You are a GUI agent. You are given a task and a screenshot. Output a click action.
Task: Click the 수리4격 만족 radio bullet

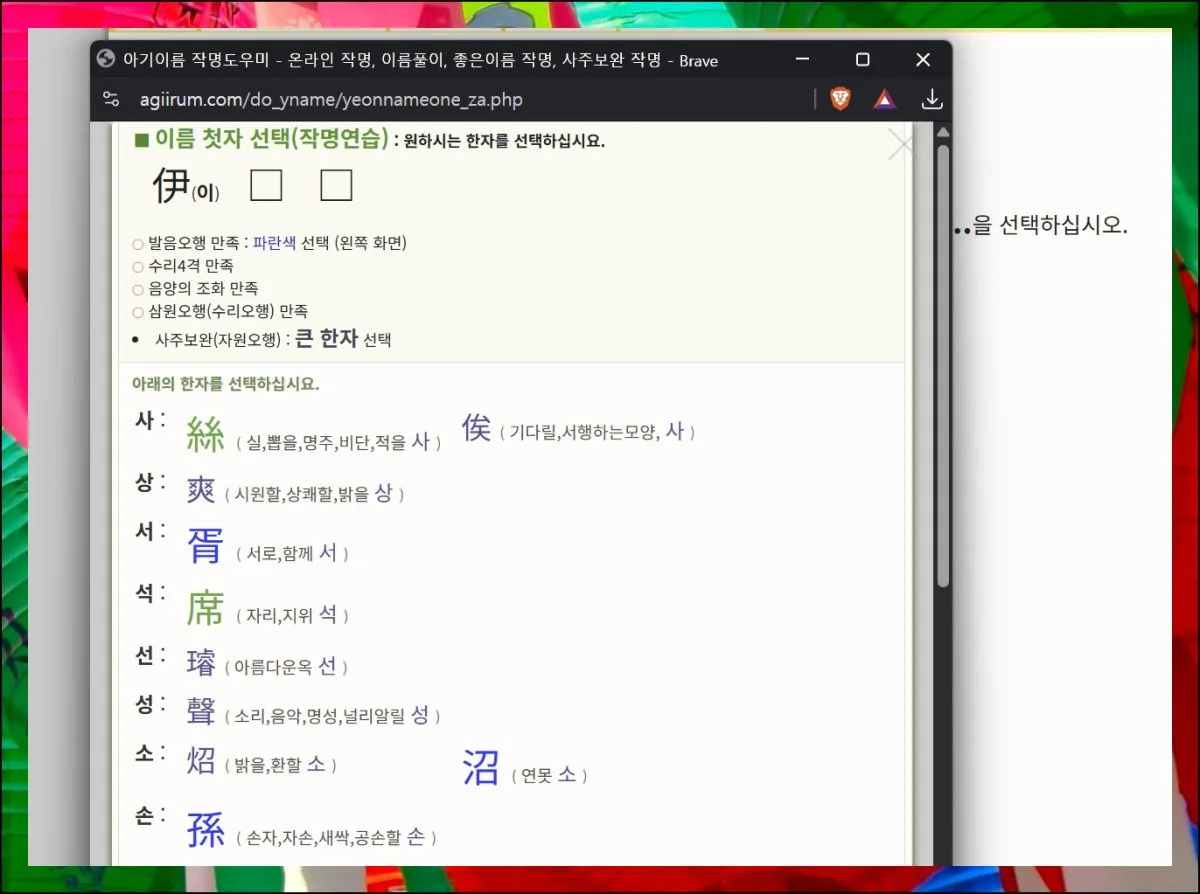click(x=138, y=267)
